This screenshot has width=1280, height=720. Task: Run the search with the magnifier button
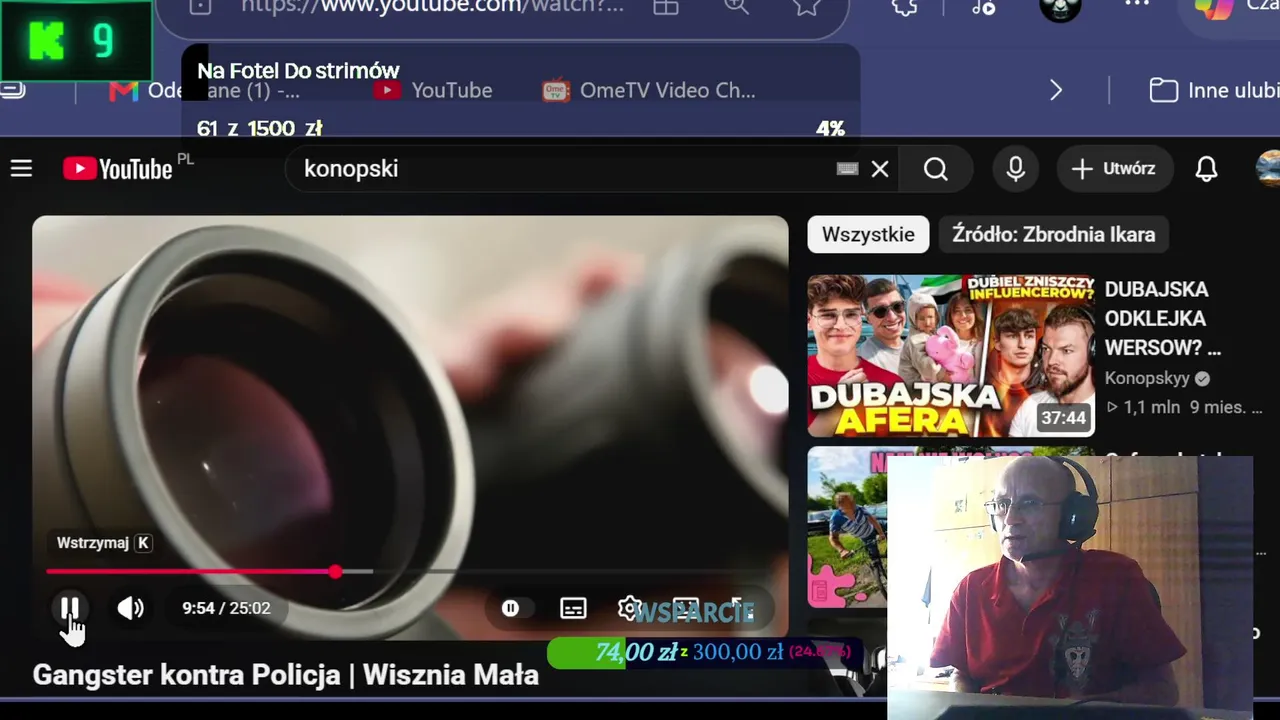coord(936,169)
